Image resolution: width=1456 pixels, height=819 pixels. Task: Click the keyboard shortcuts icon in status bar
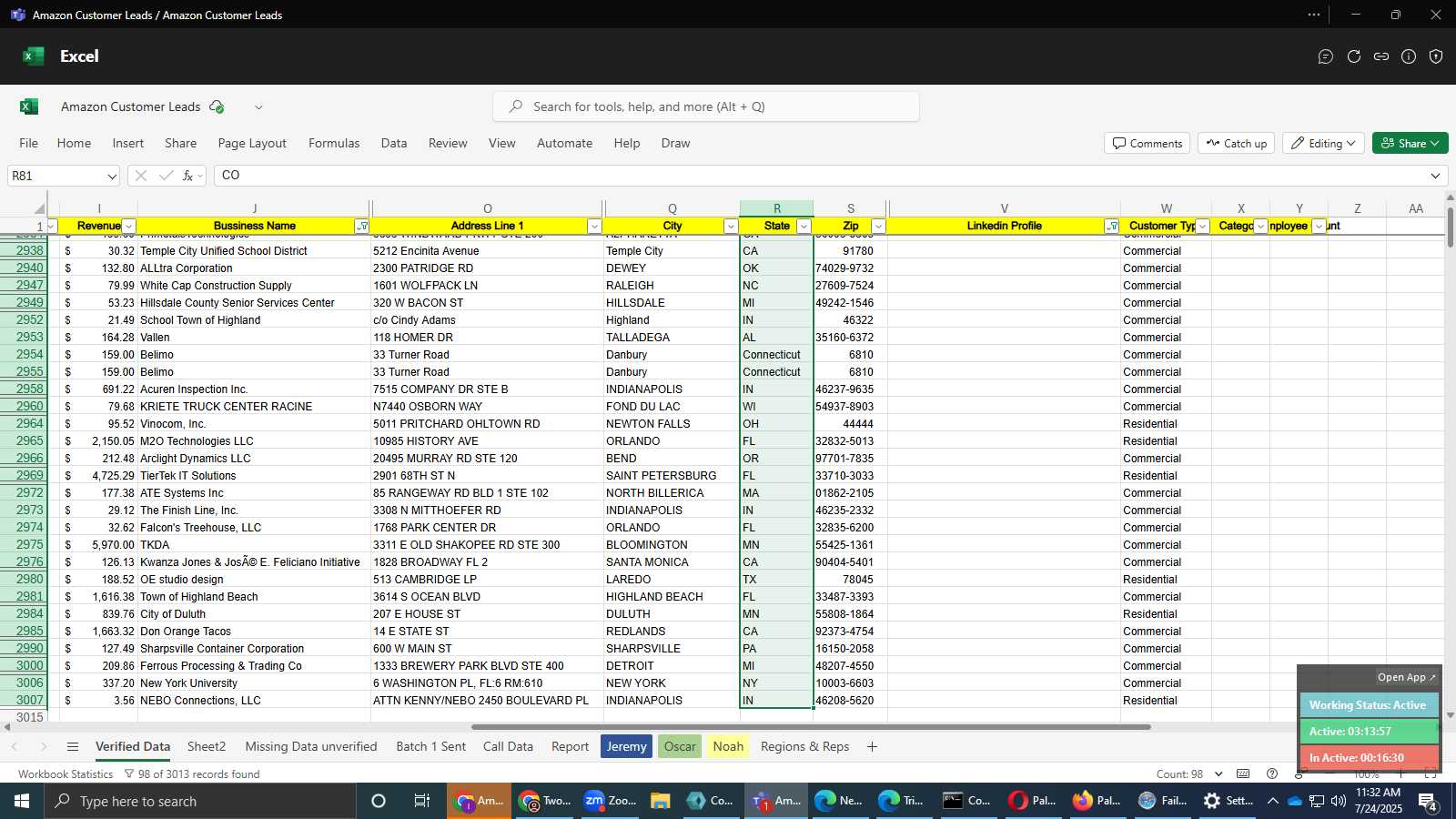click(x=1243, y=773)
